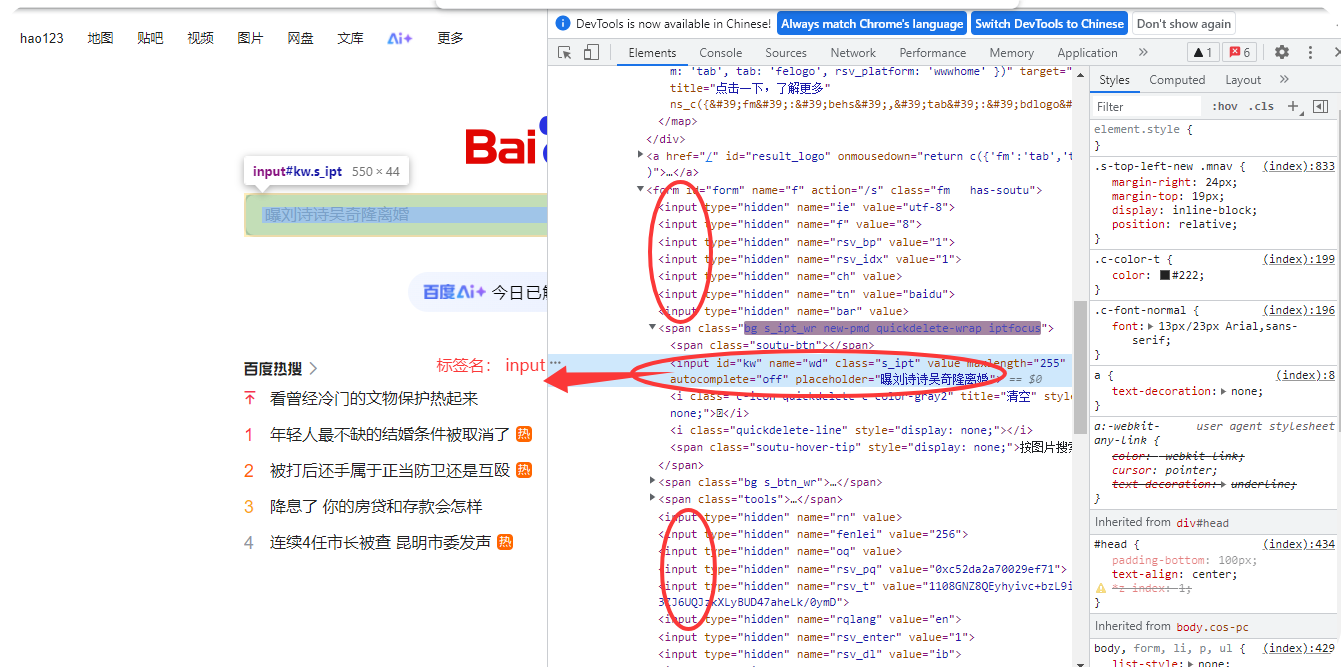Expand the a#result_logo element node
The height and width of the screenshot is (667, 1341).
(x=641, y=155)
